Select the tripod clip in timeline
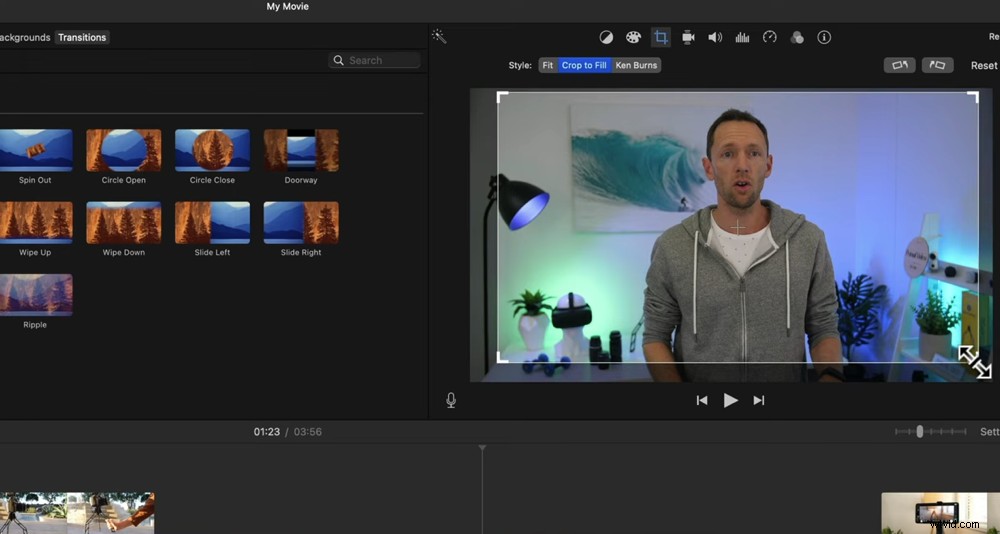Image resolution: width=1000 pixels, height=534 pixels. point(77,513)
